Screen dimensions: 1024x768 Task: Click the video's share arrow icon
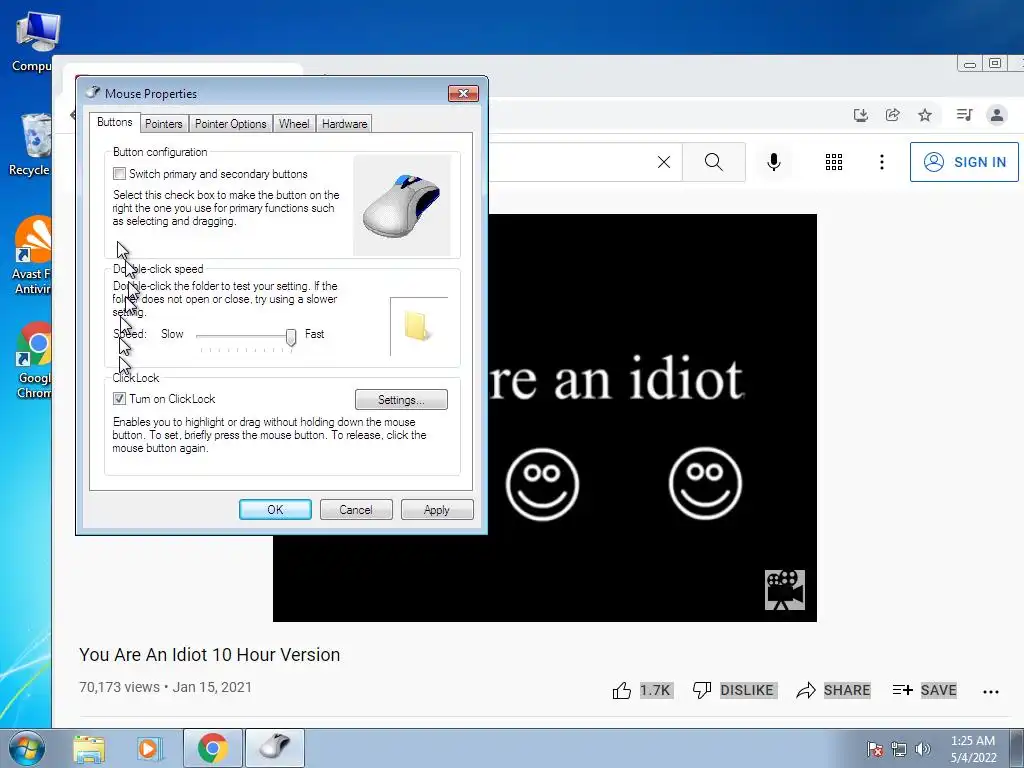click(807, 690)
